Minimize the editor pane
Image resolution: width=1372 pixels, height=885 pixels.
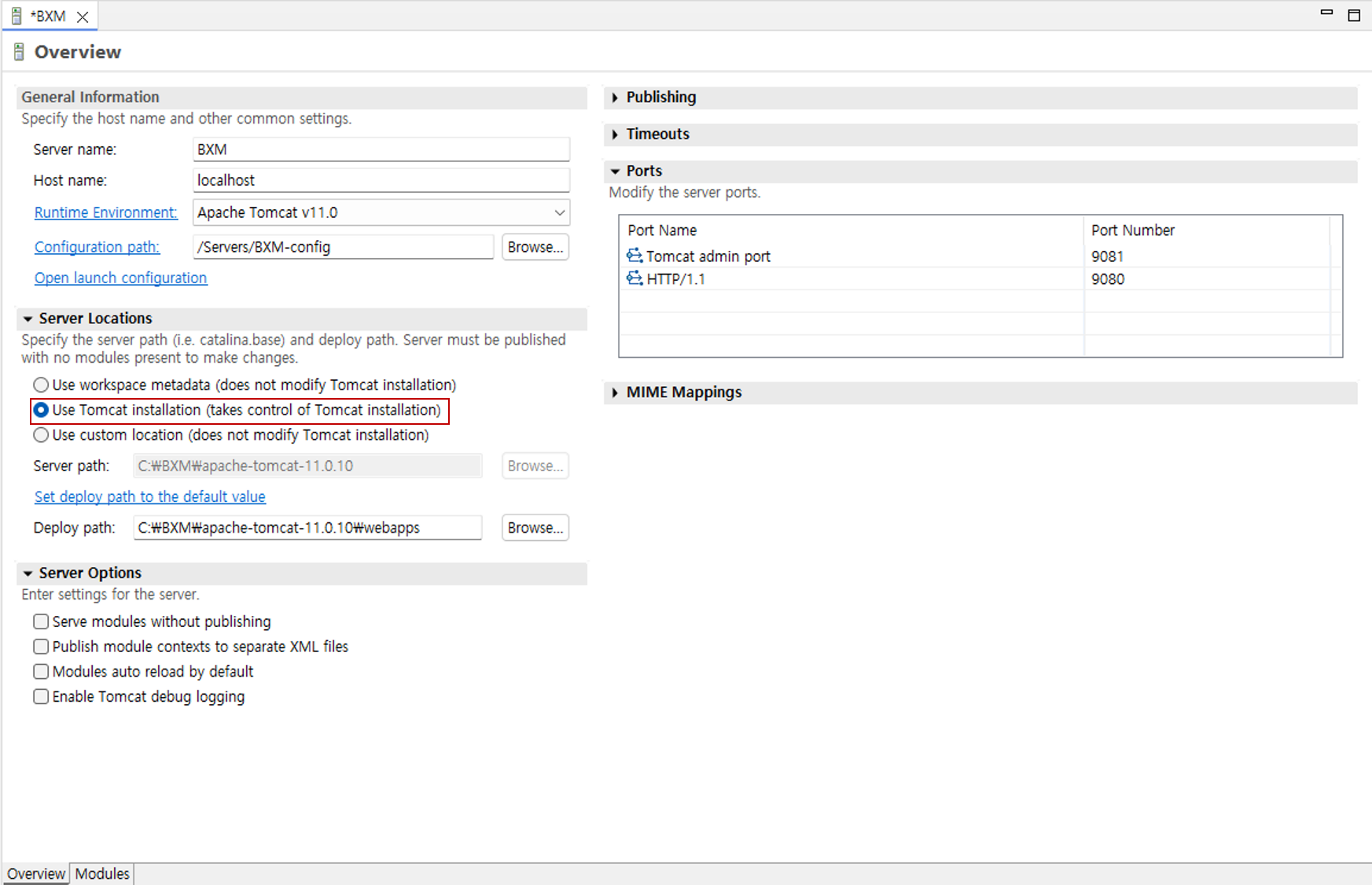tap(1327, 13)
